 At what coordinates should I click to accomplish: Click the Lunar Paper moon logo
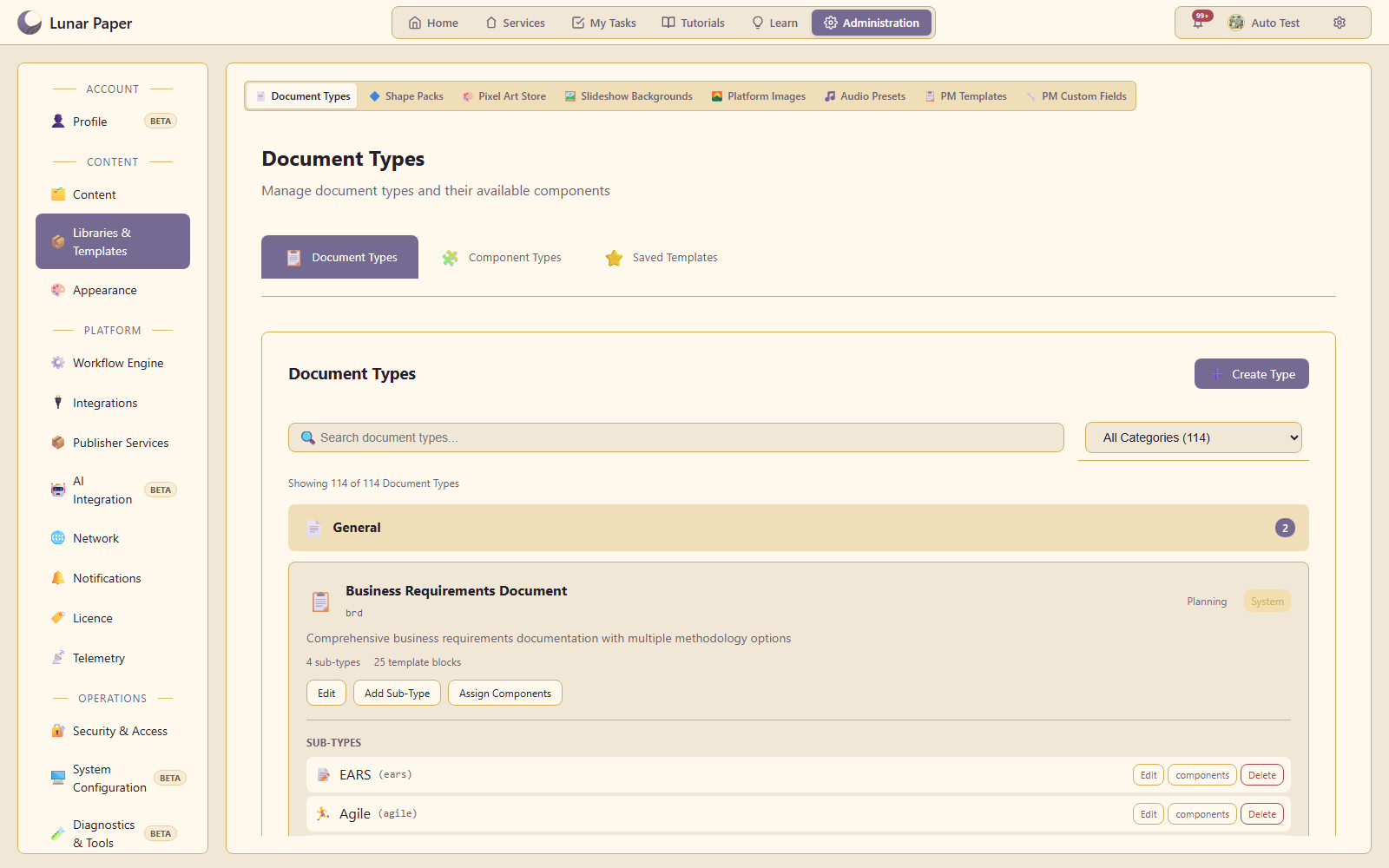click(x=30, y=23)
